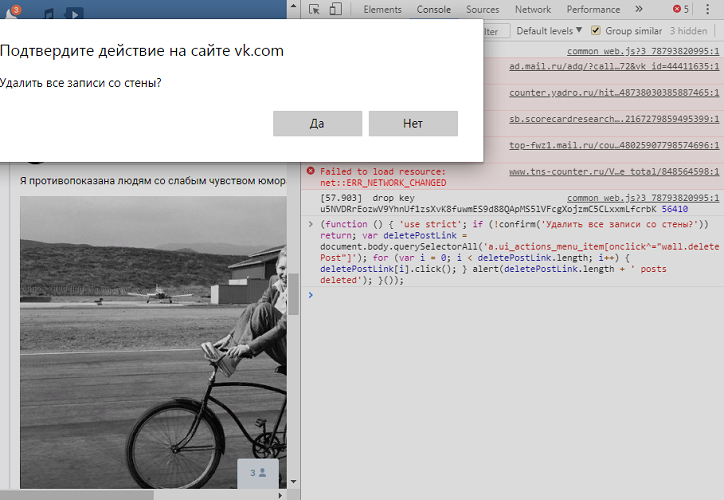Screen dimensions: 724x500
Task: Open the DevTools three-dot menu
Action: pyautogui.click(x=707, y=9)
